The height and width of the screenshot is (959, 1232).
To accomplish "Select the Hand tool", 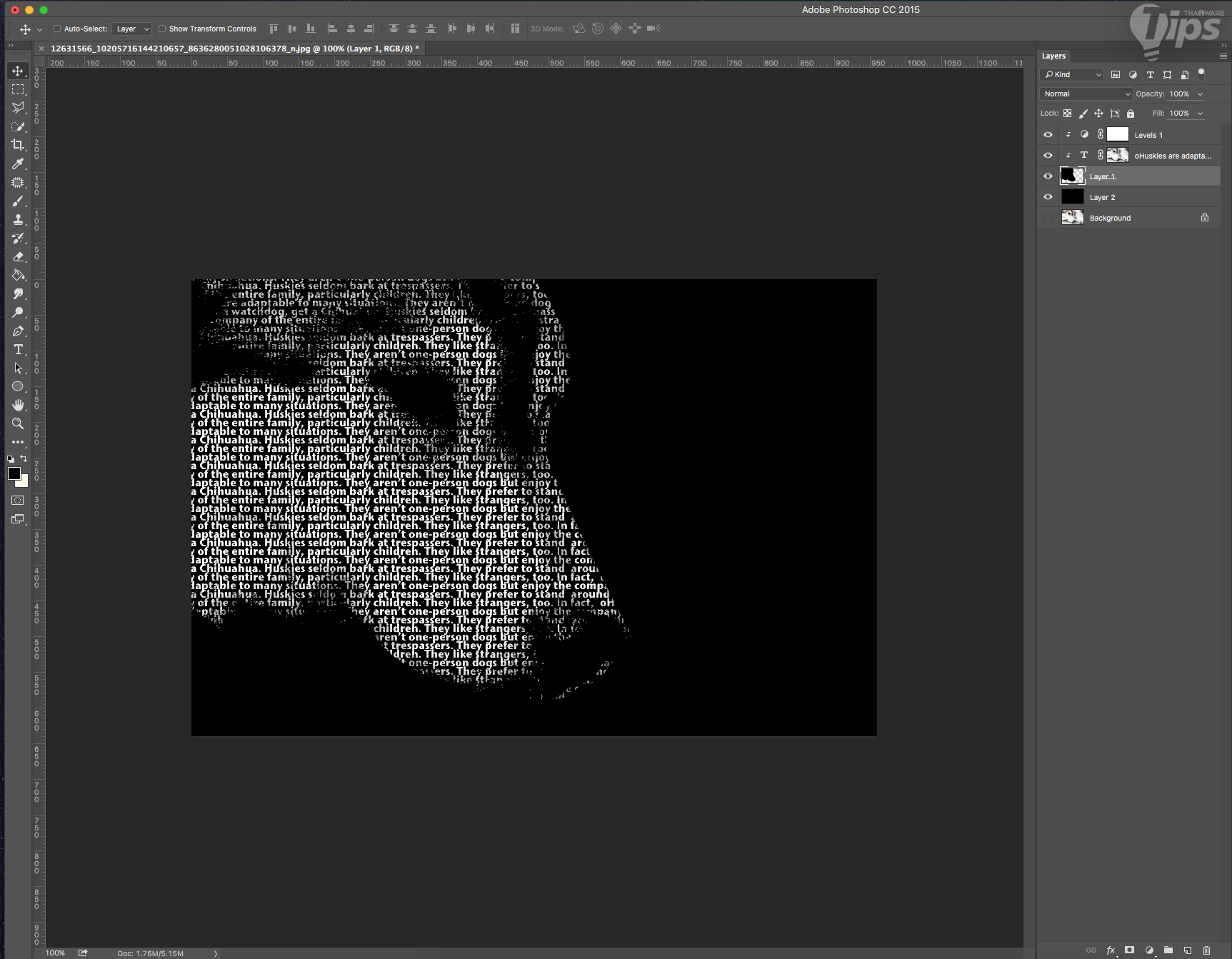I will 18,405.
